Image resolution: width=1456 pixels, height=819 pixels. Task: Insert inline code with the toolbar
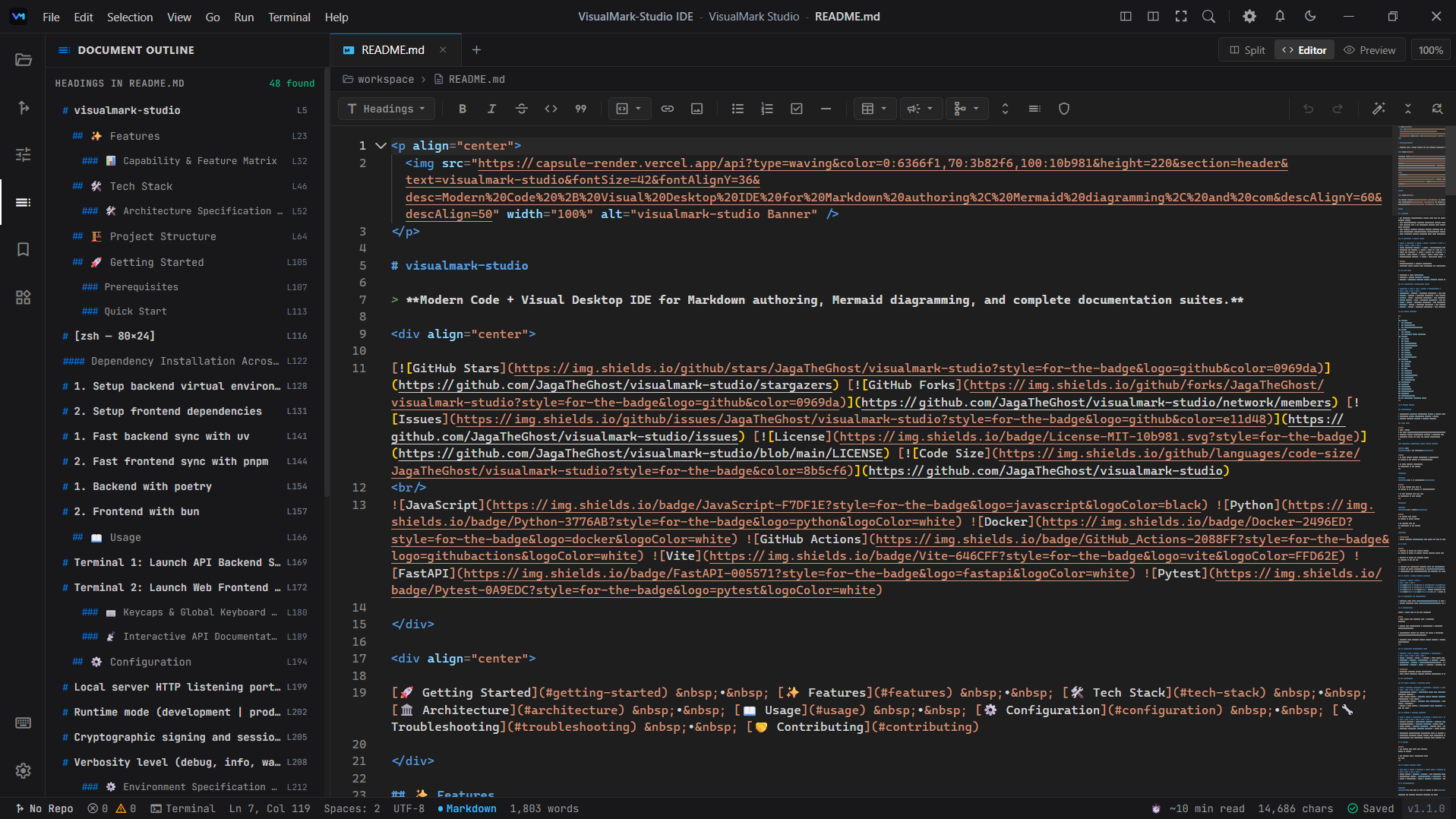[x=551, y=109]
